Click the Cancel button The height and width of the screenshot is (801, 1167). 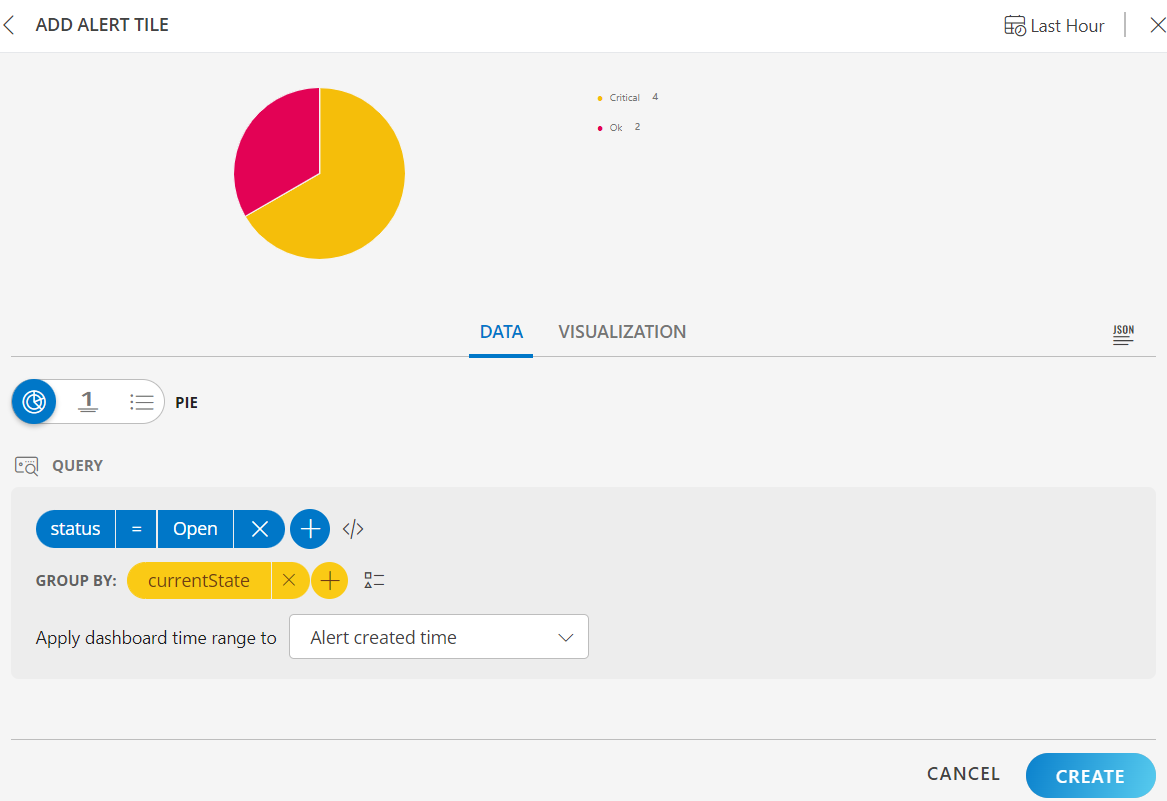point(963,774)
